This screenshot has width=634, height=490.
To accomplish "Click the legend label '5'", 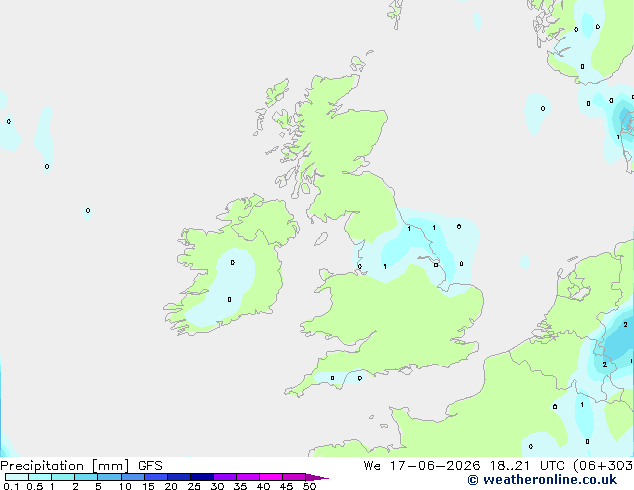I will click(98, 486).
